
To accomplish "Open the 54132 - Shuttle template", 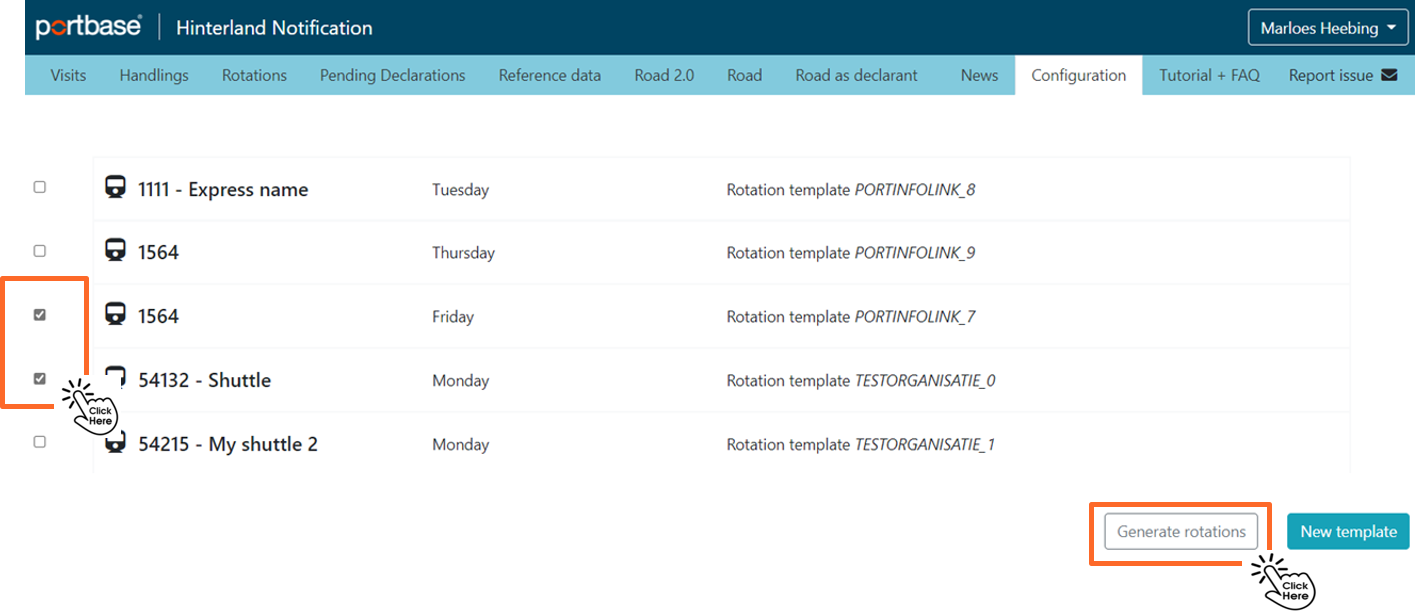I will click(205, 380).
